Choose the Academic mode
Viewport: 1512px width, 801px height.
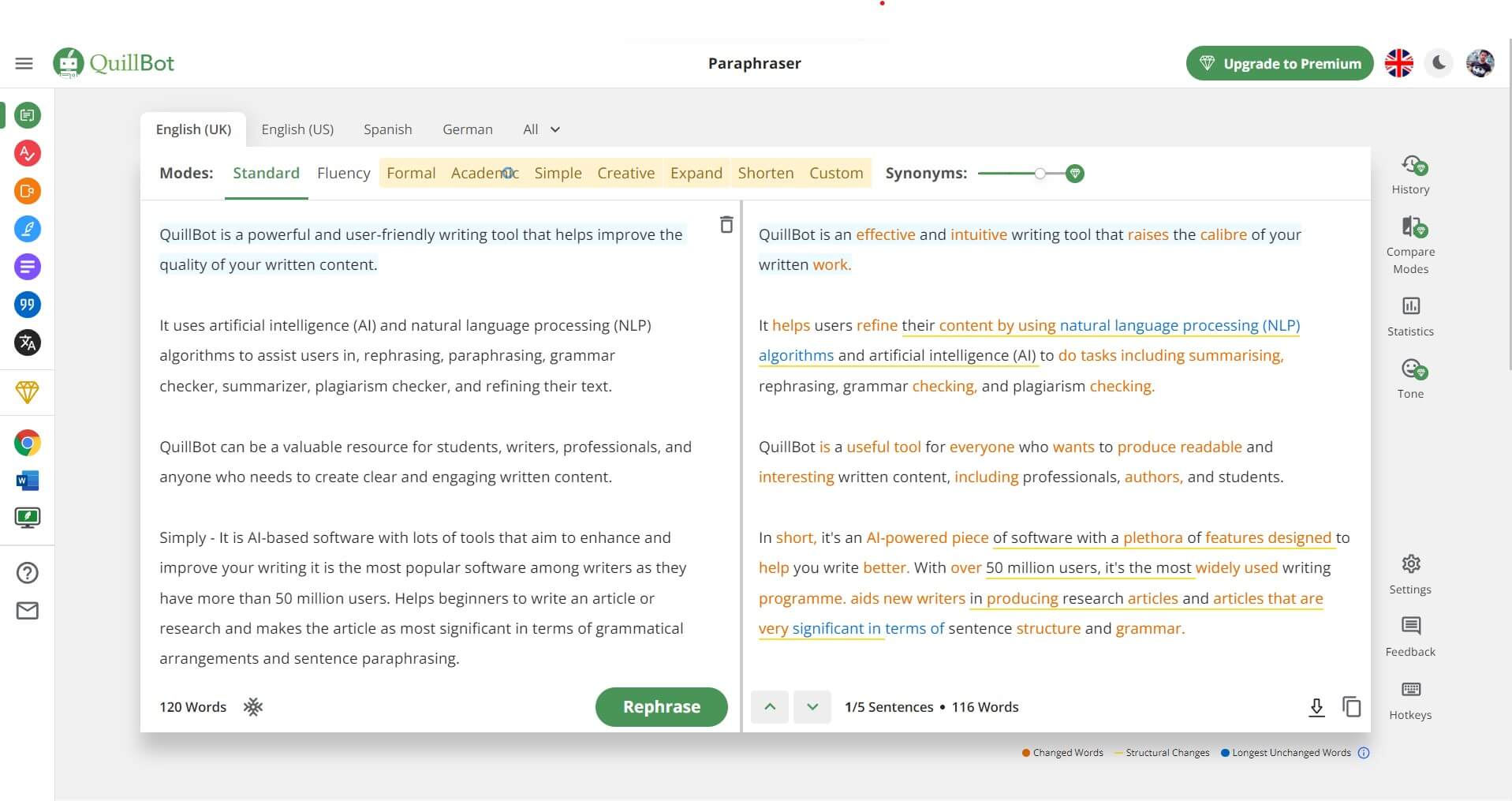tap(484, 173)
